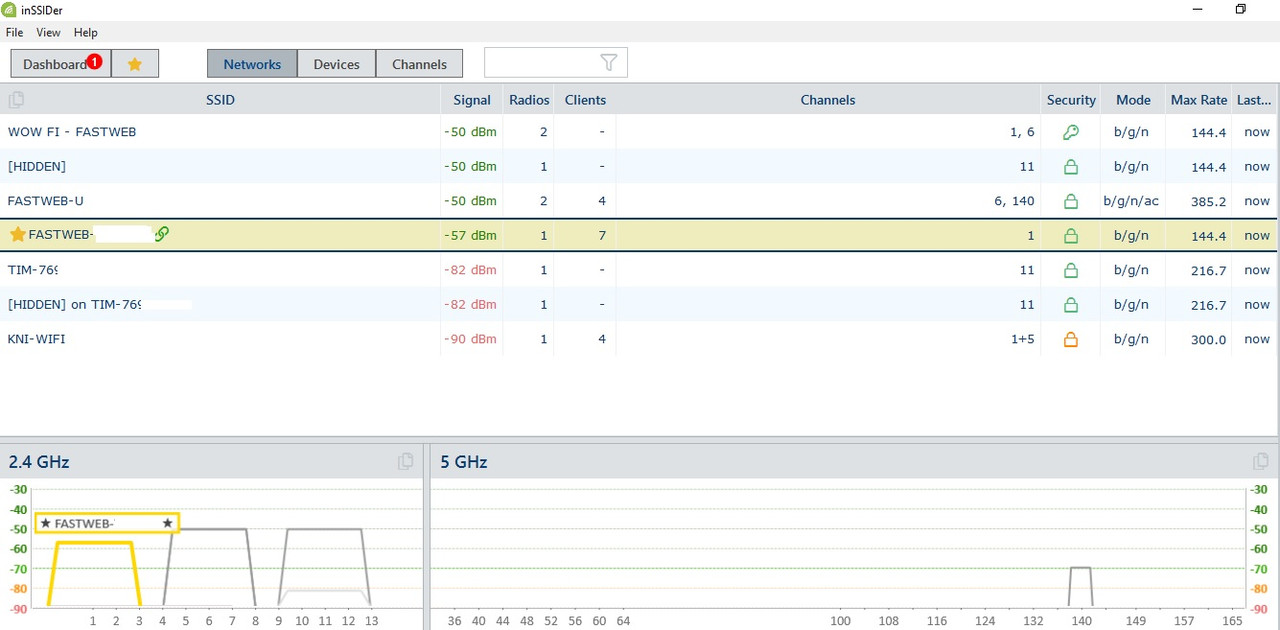The height and width of the screenshot is (630, 1280).
Task: Click the filter funnel icon
Action: [x=609, y=63]
